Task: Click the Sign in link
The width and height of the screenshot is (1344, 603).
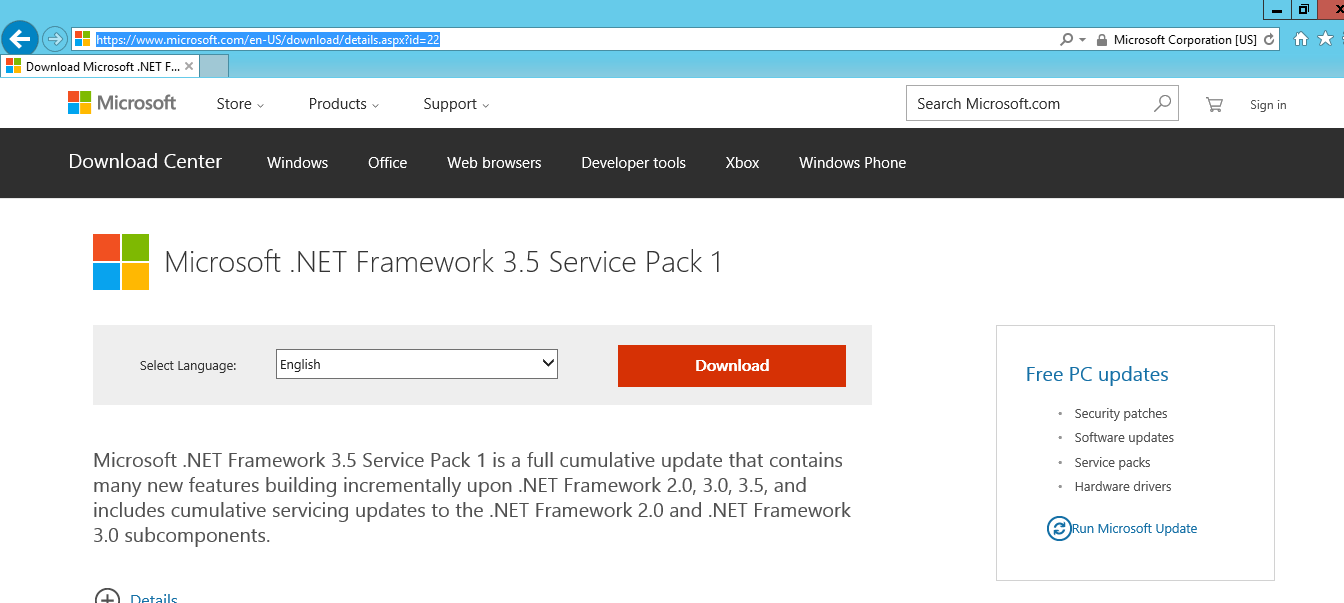Action: 1268,105
